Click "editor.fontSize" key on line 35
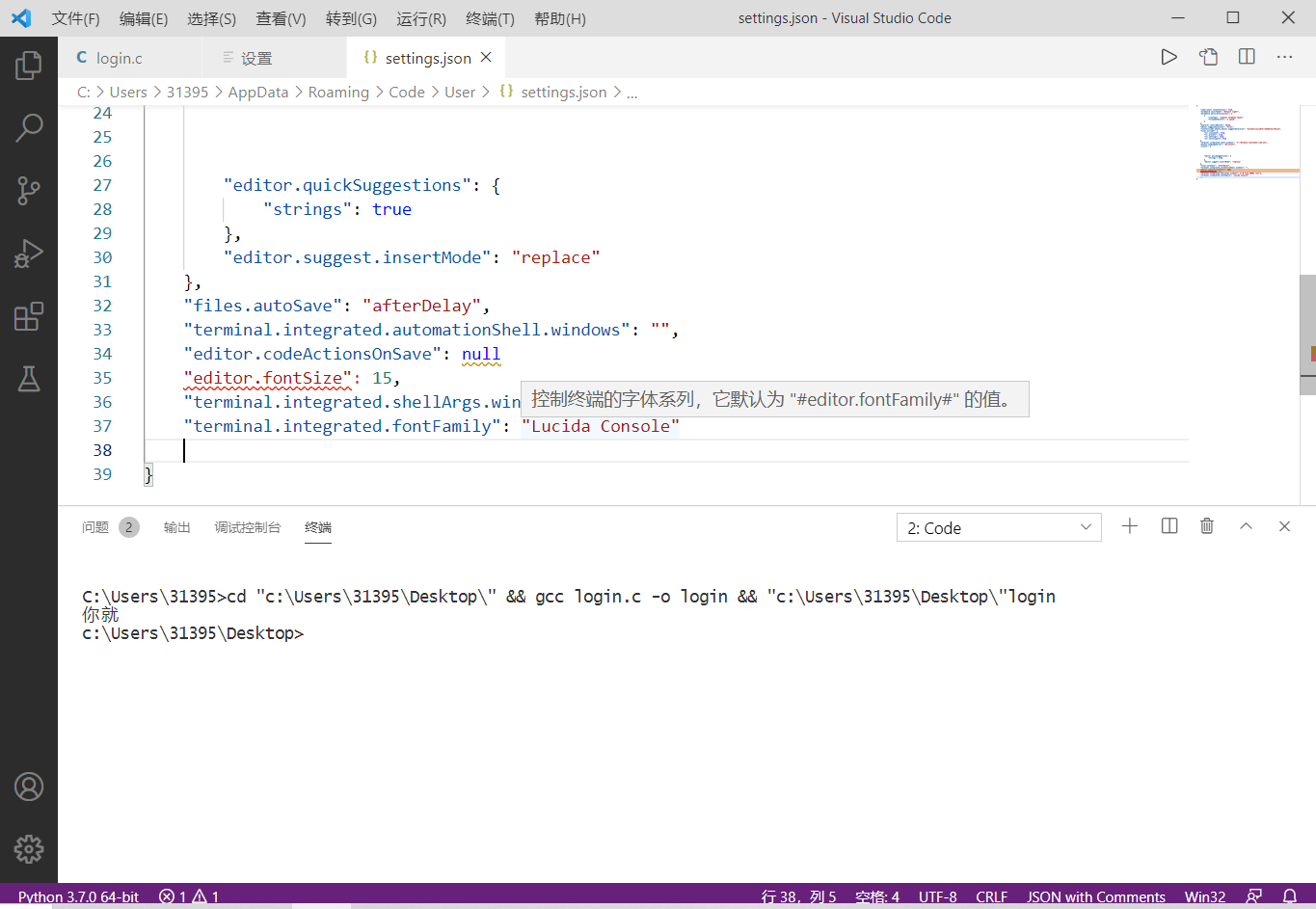 (268, 378)
